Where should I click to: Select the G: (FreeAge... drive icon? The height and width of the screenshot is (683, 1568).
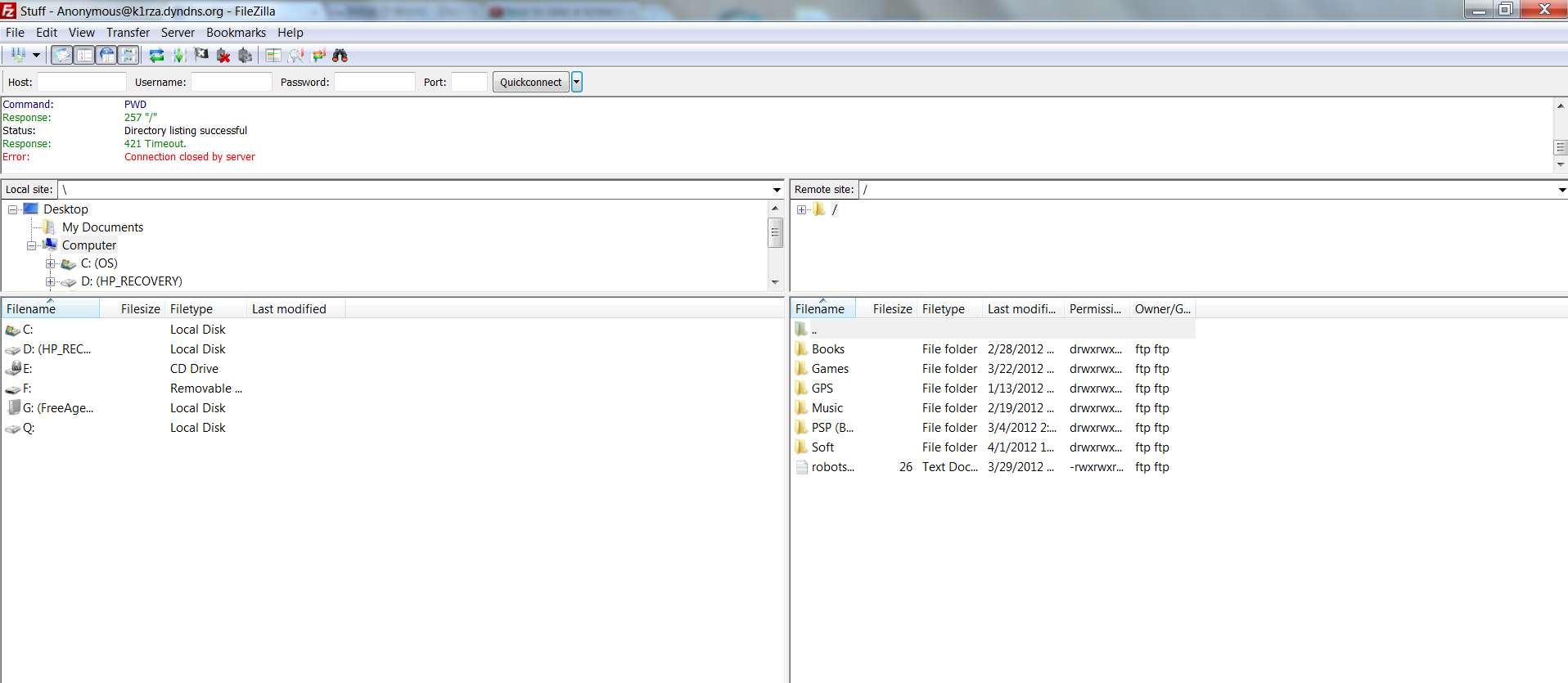pyautogui.click(x=13, y=408)
